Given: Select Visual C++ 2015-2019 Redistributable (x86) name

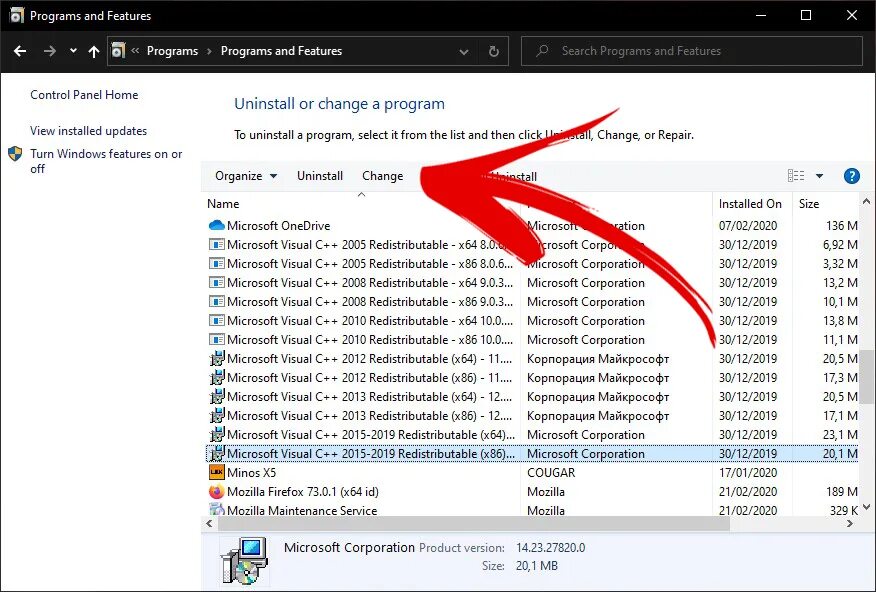Looking at the screenshot, I should (x=371, y=453).
